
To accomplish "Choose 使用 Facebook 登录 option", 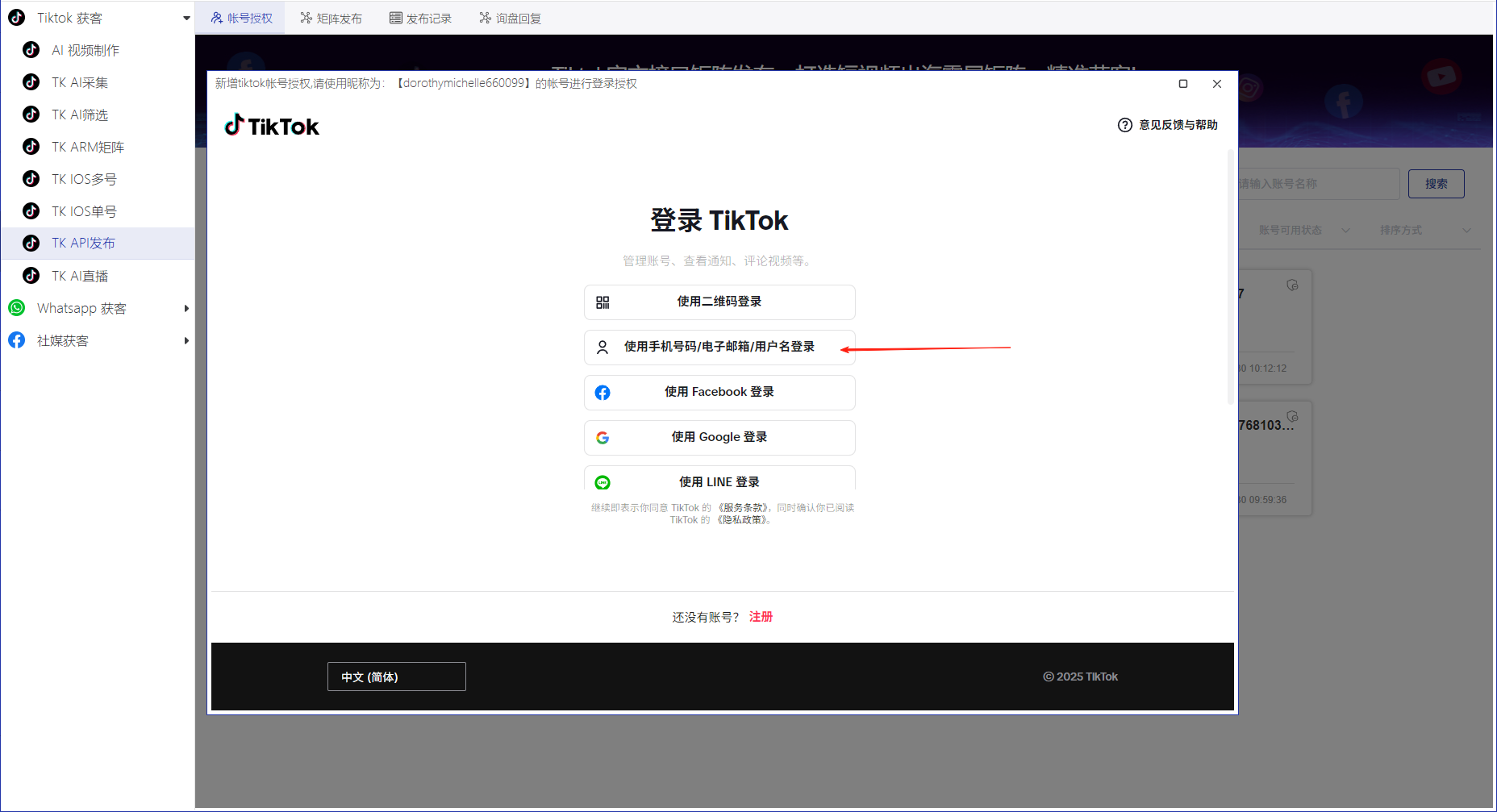I will click(719, 392).
